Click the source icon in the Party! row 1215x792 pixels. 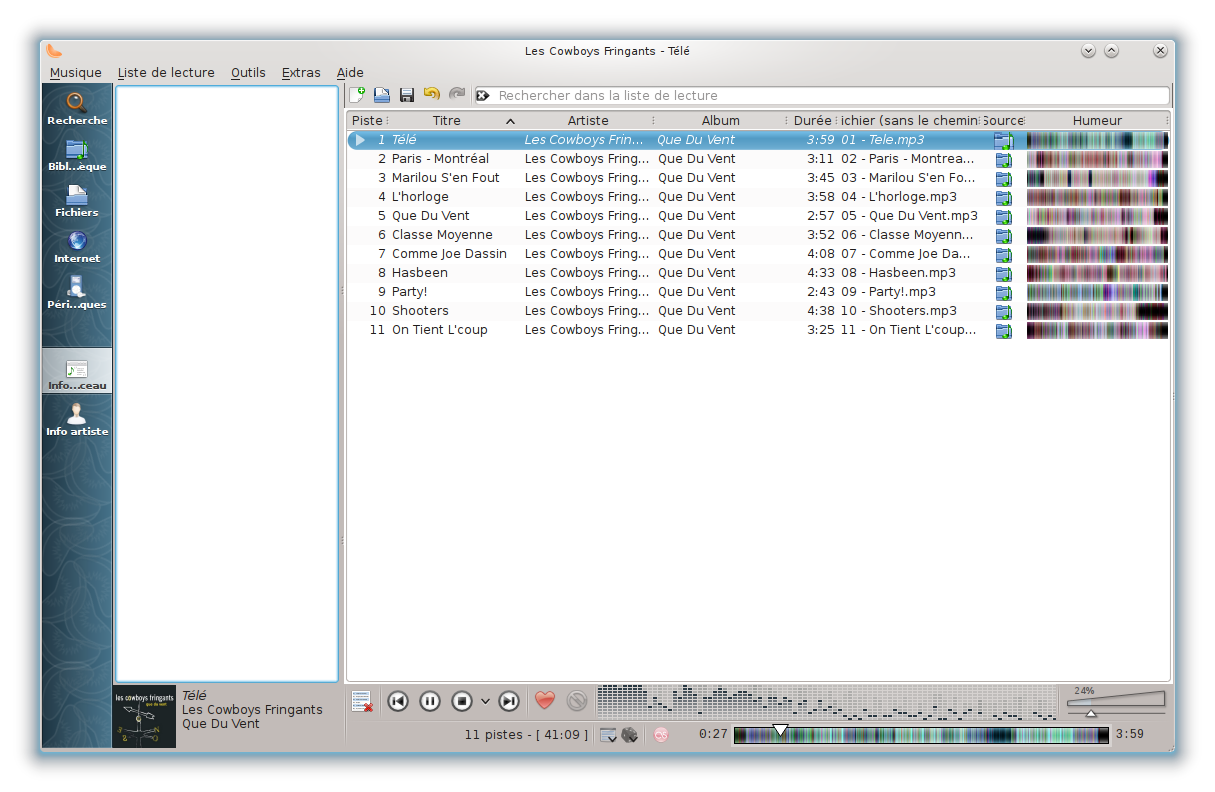point(1003,293)
